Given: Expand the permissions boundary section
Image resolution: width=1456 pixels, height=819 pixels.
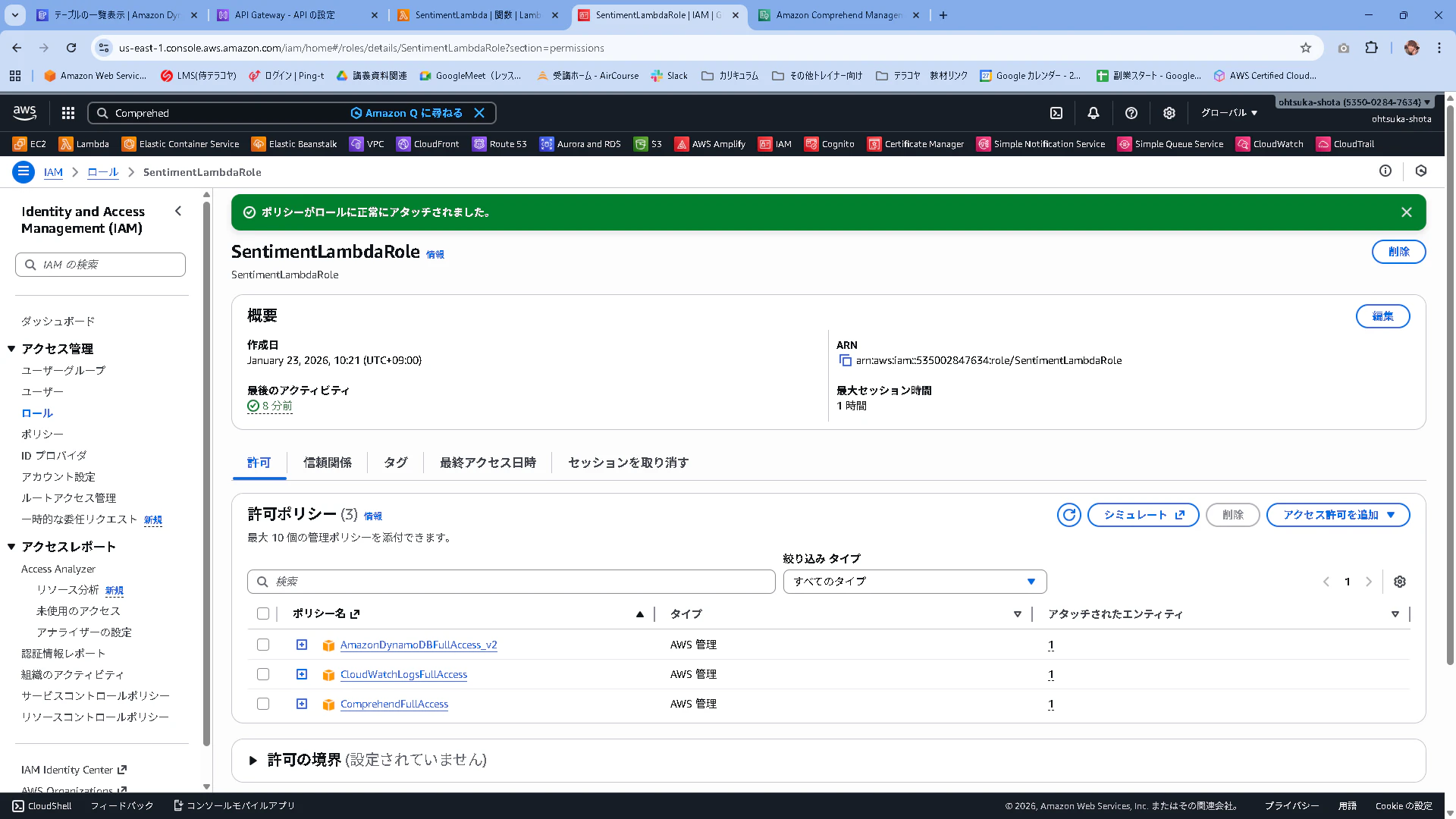Looking at the screenshot, I should (253, 761).
